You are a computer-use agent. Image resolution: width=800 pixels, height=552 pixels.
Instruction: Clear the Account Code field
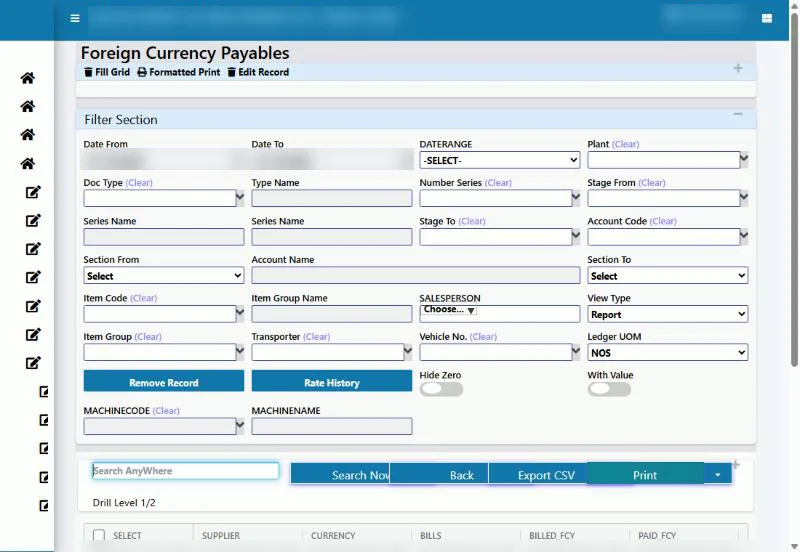point(663,221)
